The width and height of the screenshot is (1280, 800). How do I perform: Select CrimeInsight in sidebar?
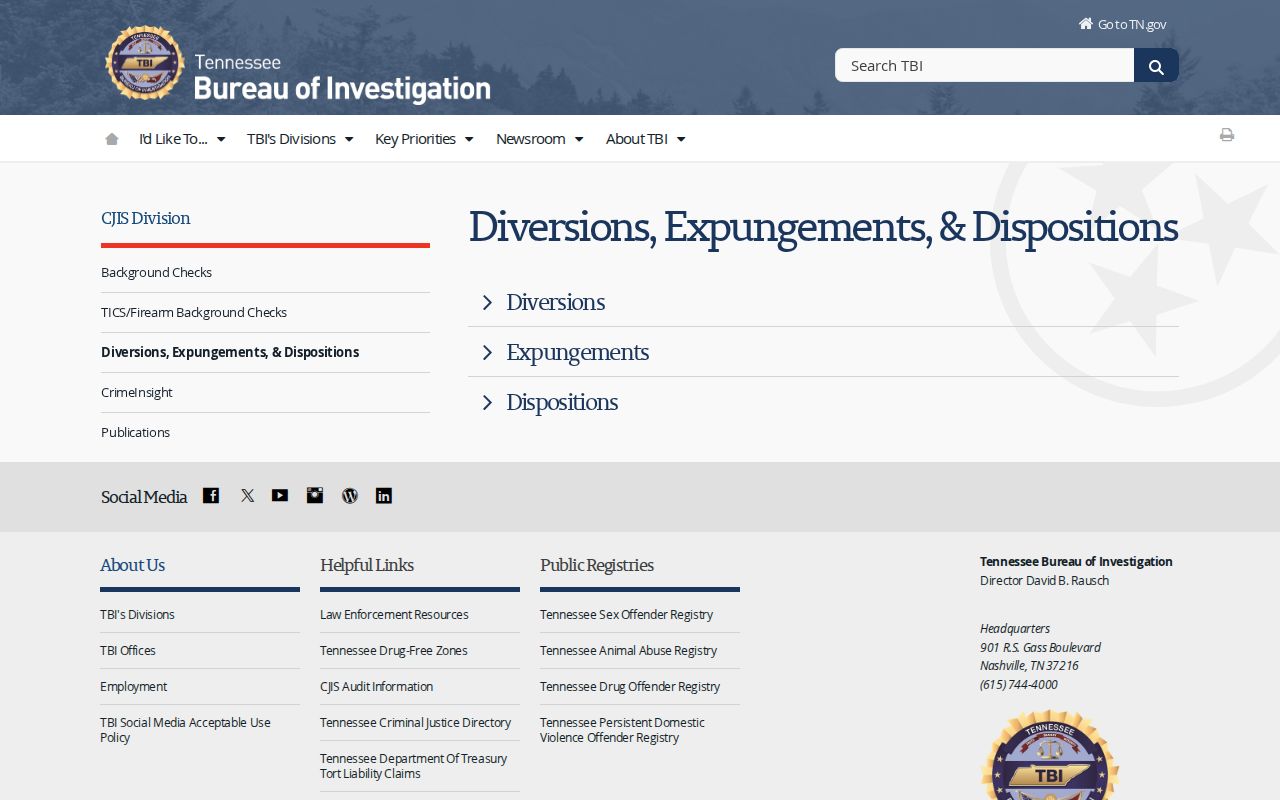(x=136, y=392)
